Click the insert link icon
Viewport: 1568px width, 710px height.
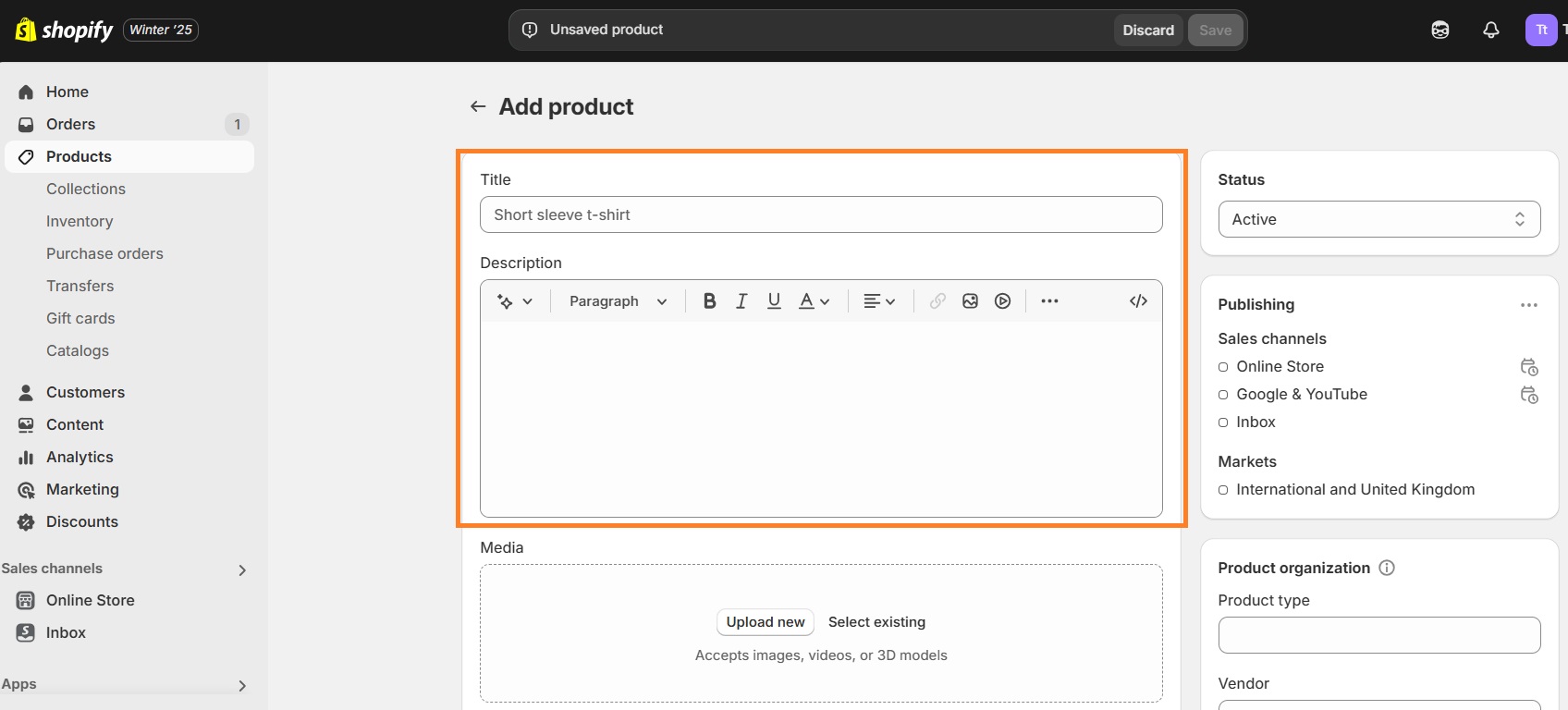937,301
